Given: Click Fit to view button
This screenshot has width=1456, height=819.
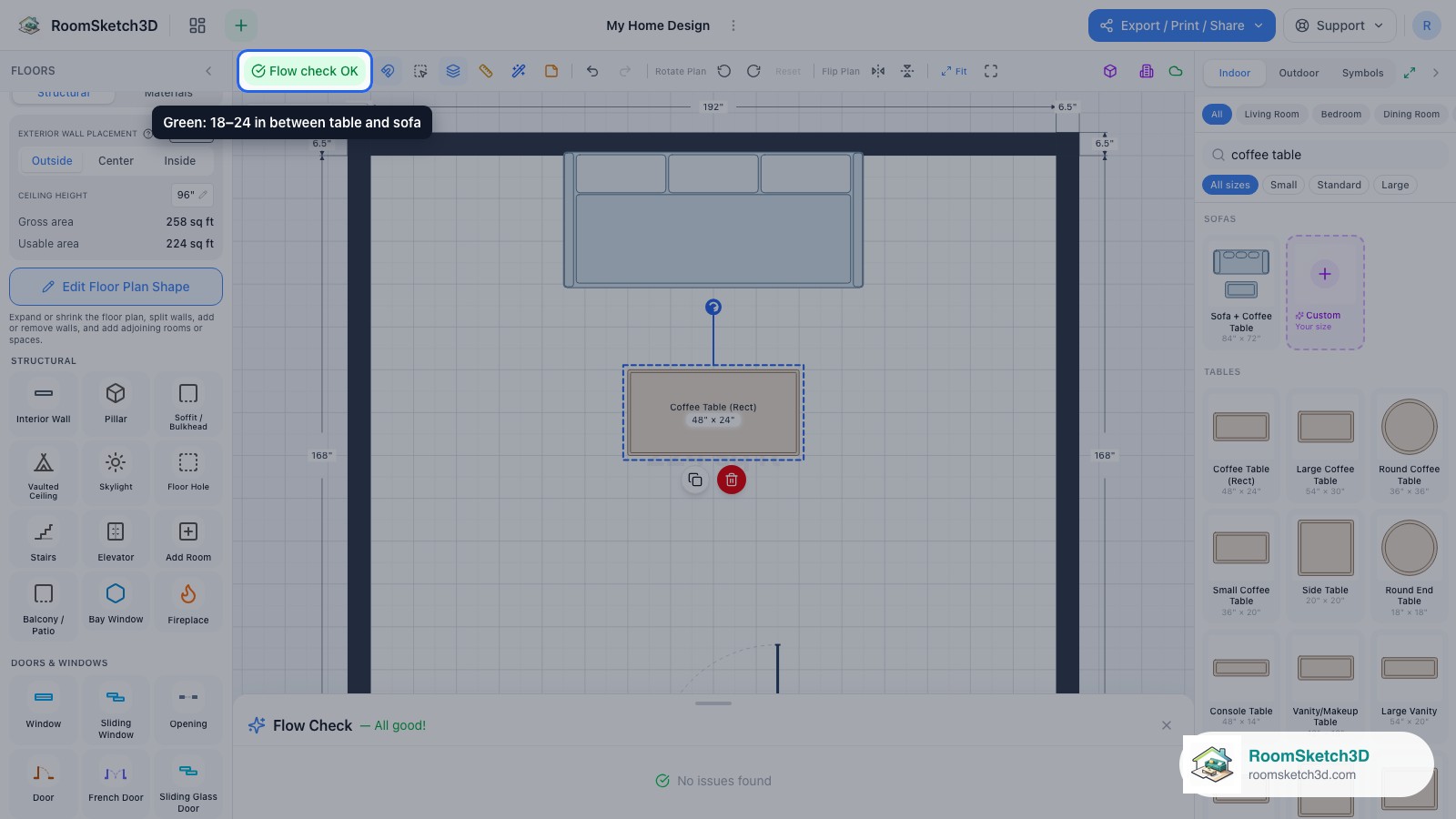Looking at the screenshot, I should pos(954,71).
